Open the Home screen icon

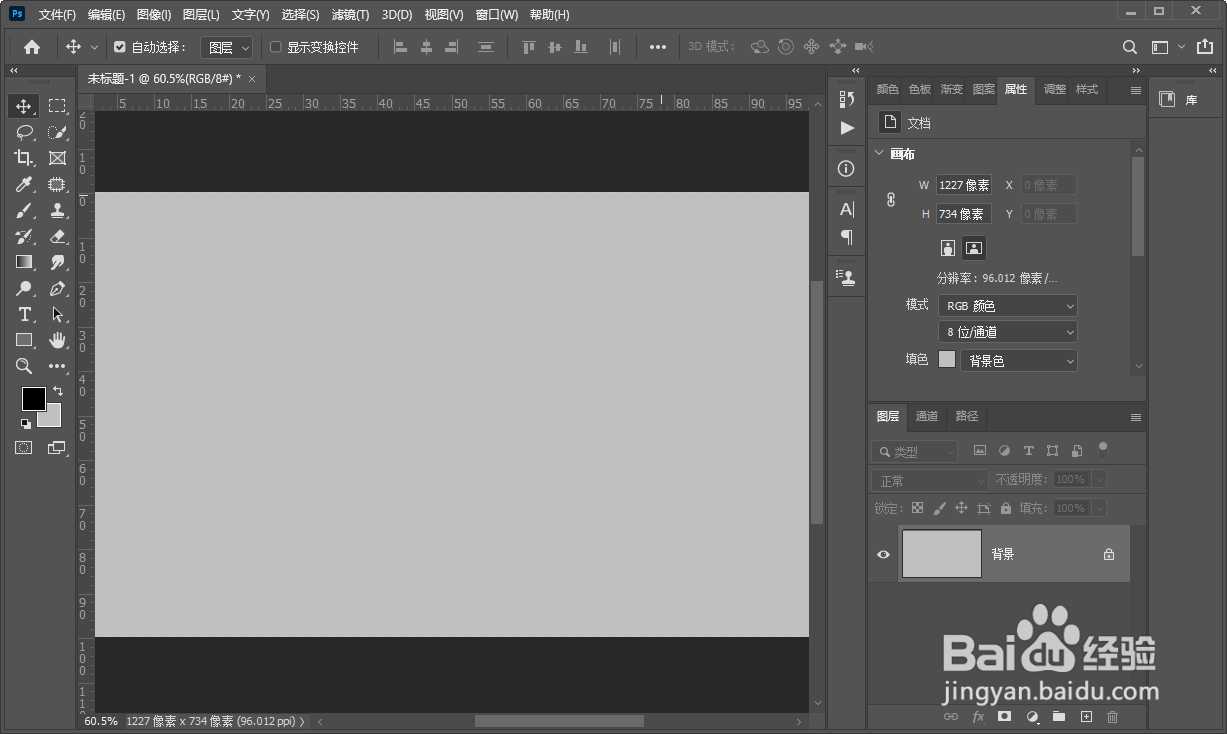coord(32,47)
